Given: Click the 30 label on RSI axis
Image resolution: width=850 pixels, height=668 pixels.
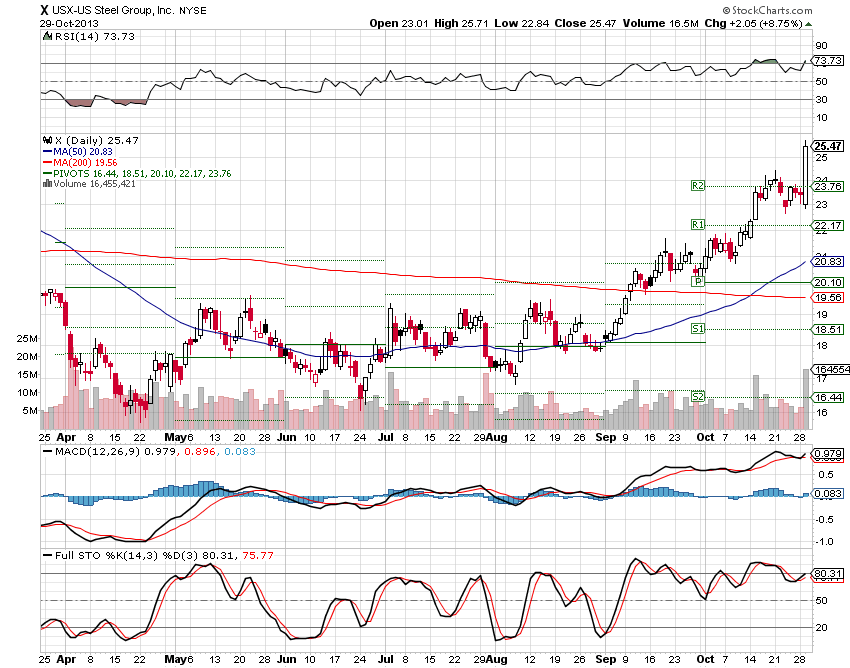Looking at the screenshot, I should pyautogui.click(x=822, y=99).
